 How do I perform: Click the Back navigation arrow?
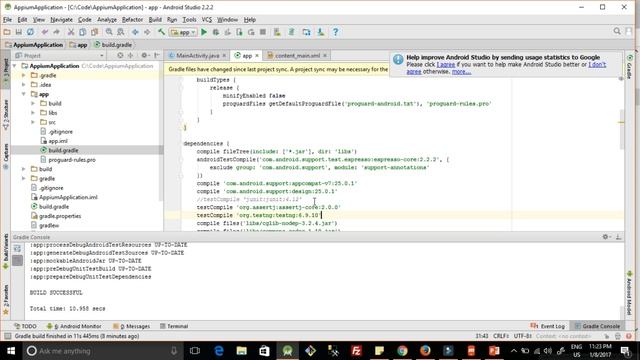pos(135,32)
